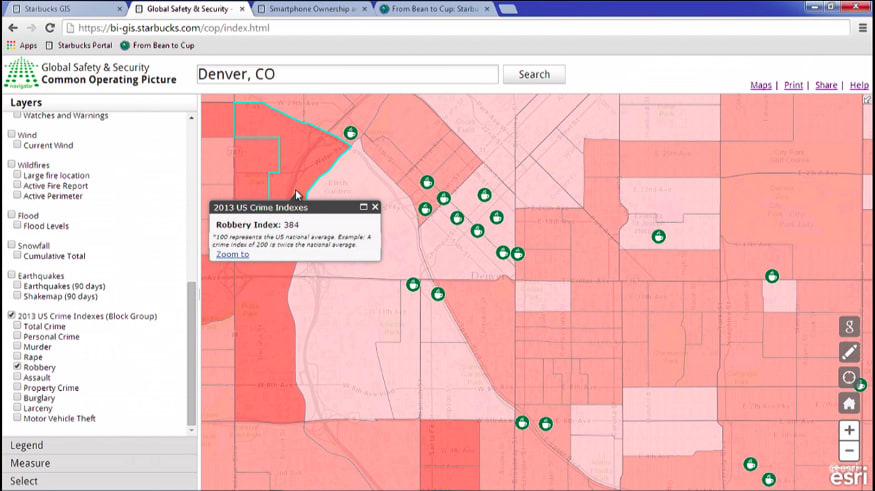875x491 pixels.
Task: Open the From Bean to Cup bookmark
Action: [x=157, y=45]
